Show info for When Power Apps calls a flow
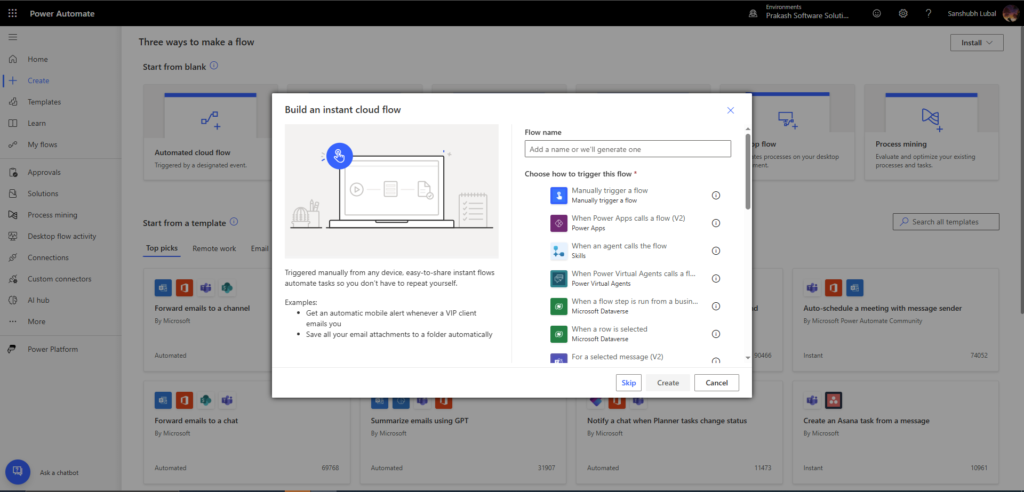This screenshot has width=1024, height=492. pos(716,223)
